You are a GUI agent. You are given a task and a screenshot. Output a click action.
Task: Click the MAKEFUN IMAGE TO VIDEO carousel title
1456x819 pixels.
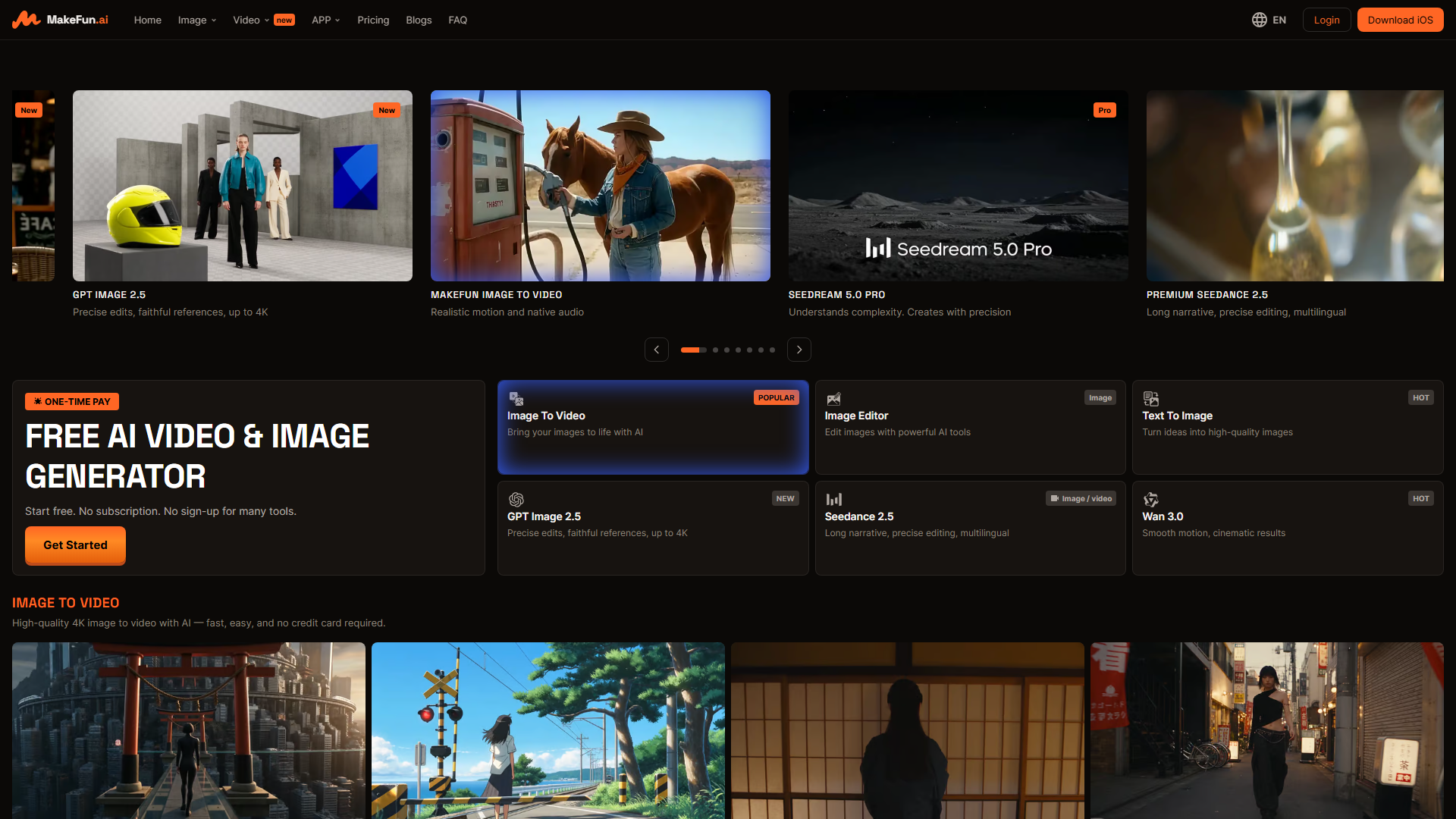click(x=497, y=295)
